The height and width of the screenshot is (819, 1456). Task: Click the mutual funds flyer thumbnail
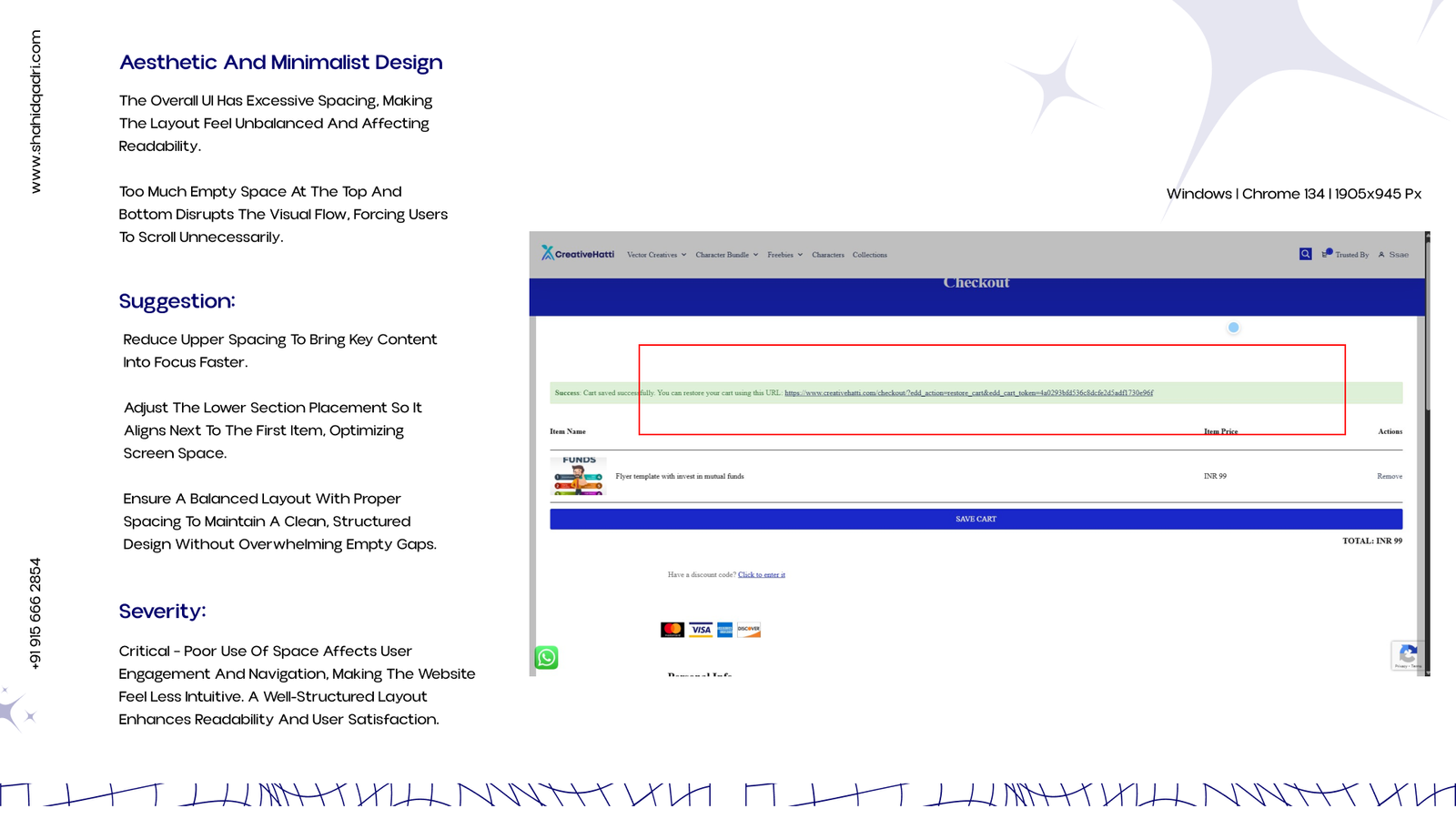point(578,476)
